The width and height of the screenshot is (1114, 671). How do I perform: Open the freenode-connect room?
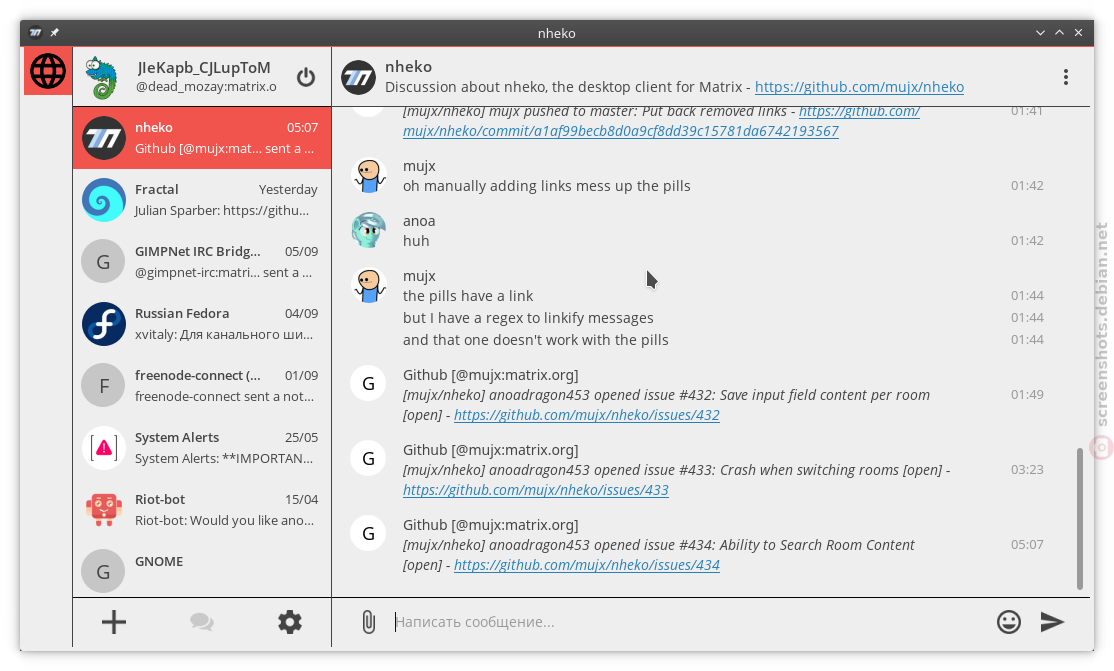click(x=202, y=386)
